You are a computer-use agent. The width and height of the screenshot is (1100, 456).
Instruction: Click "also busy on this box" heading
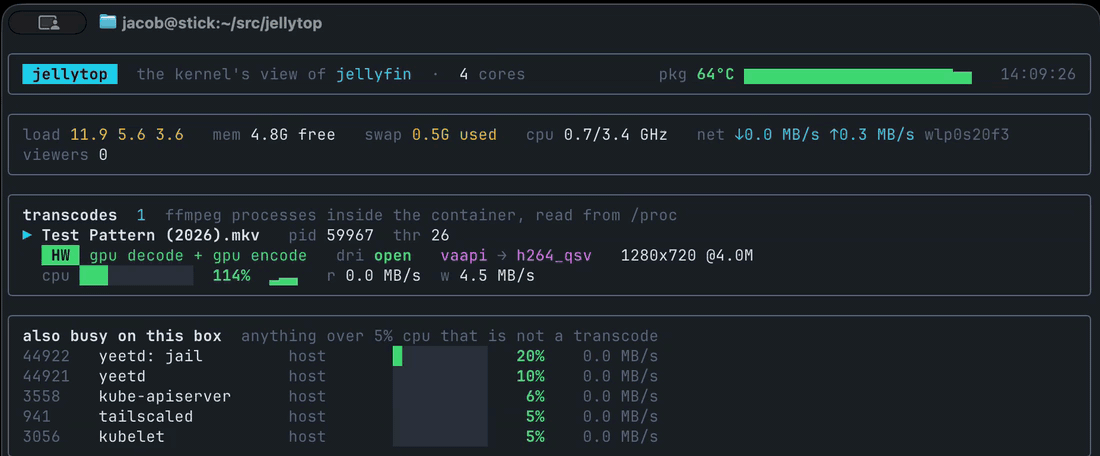pyautogui.click(x=122, y=336)
